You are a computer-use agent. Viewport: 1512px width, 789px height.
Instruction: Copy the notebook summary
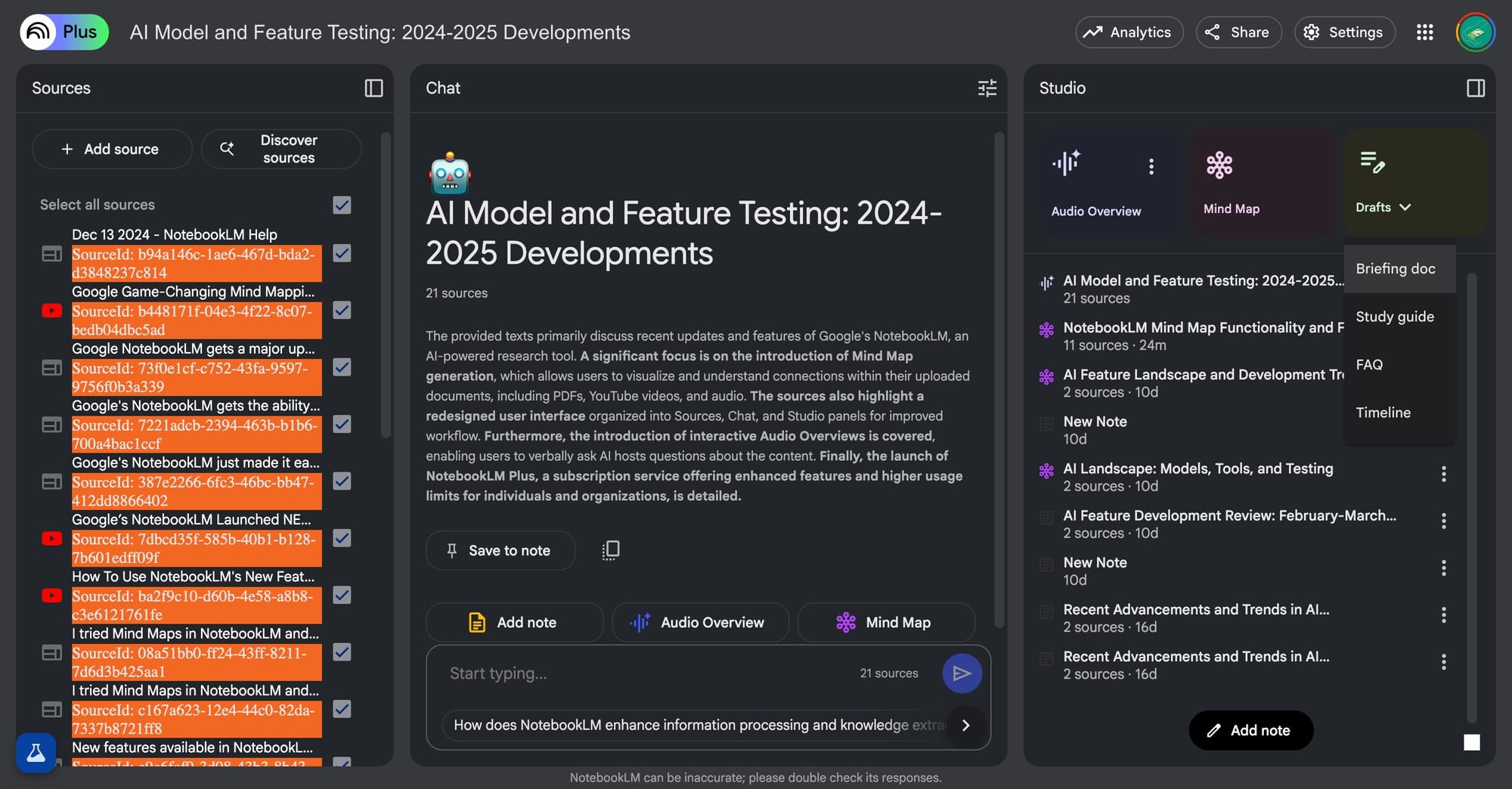click(611, 550)
